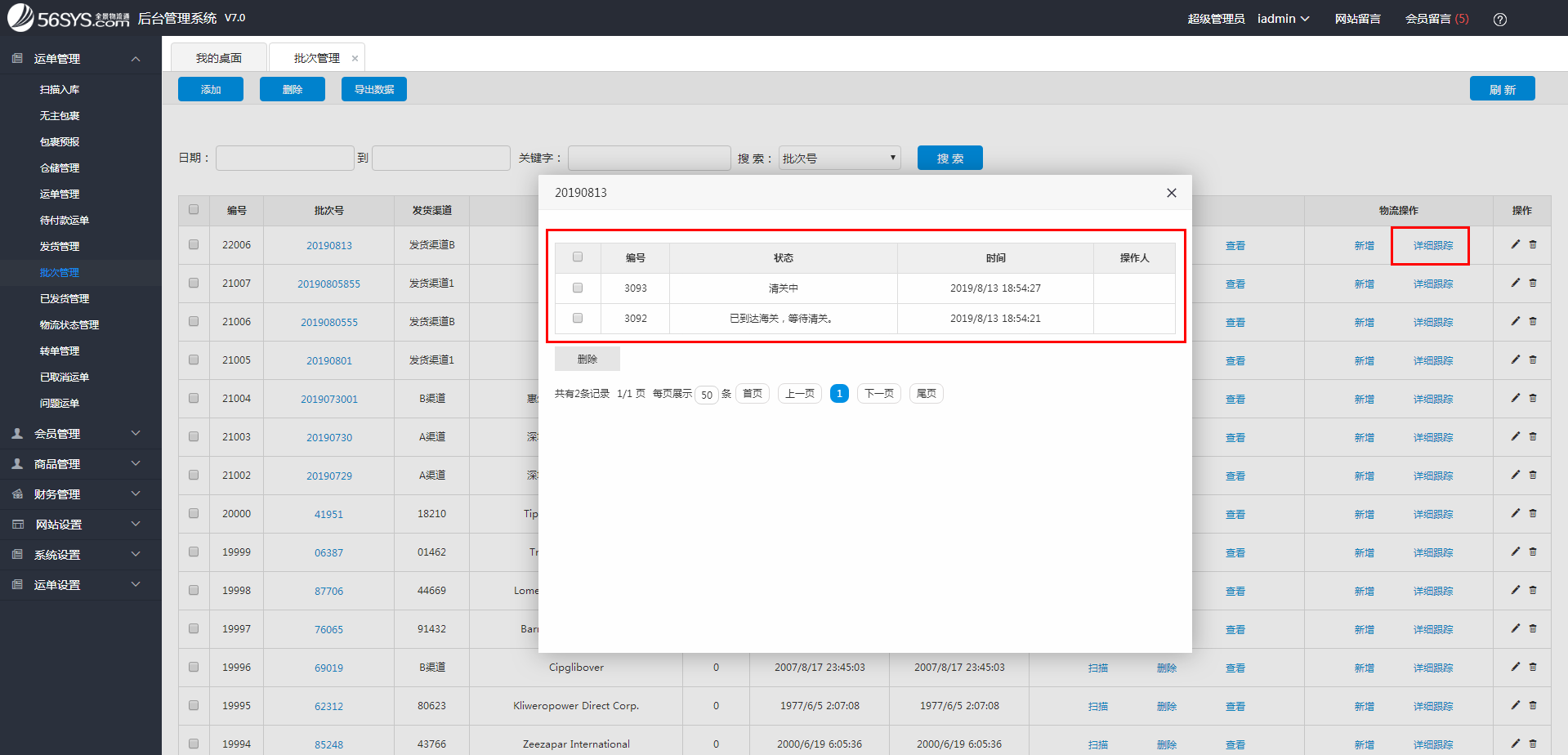Viewport: 1568px width, 755px height.
Task: Open 会员留言 messages link
Action: (x=1436, y=18)
